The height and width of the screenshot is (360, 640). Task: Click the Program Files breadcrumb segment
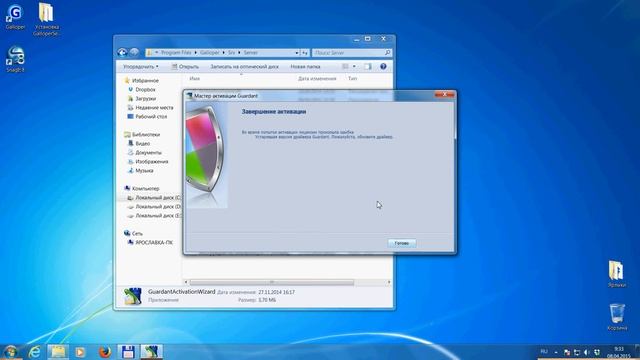point(176,53)
